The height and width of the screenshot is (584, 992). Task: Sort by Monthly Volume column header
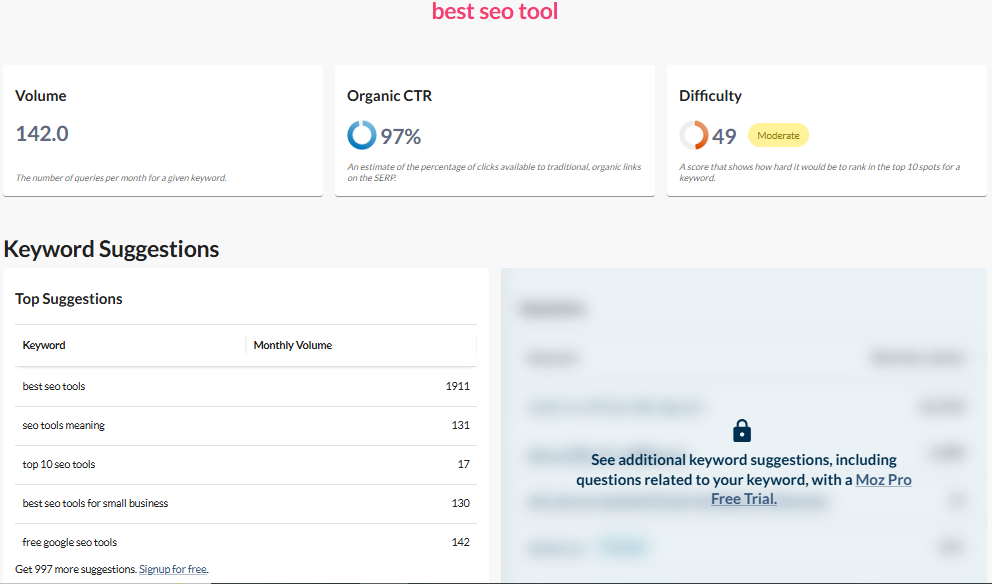tap(292, 345)
